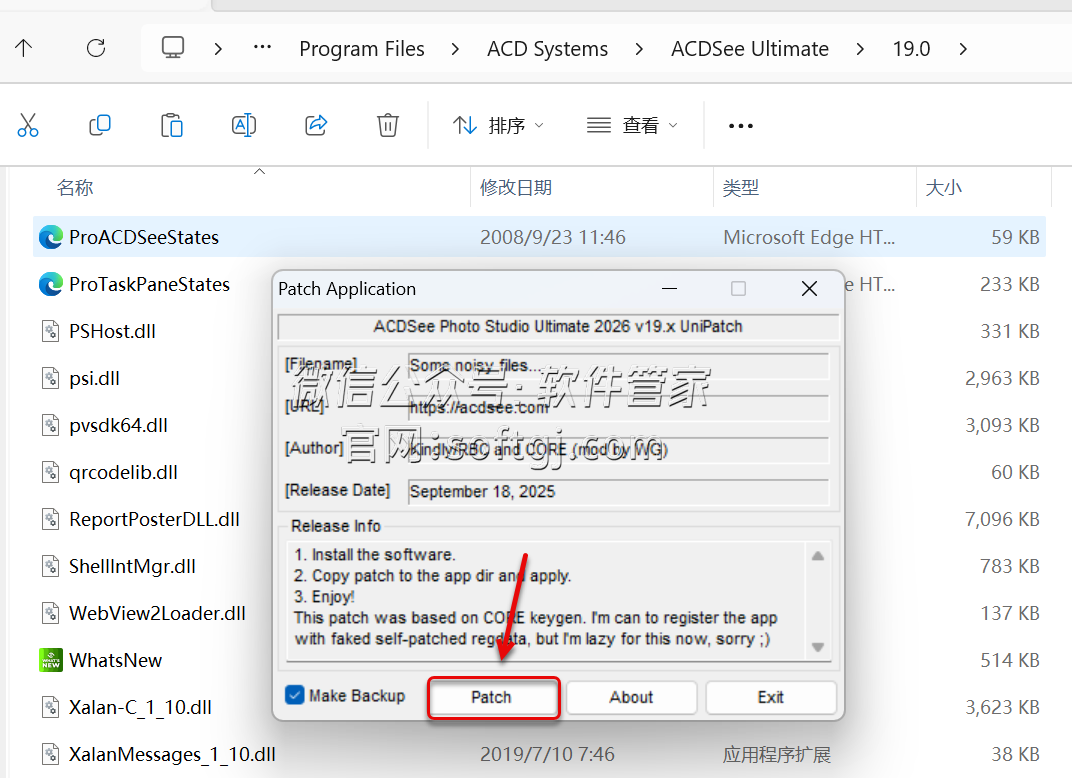Click the Cut scissors icon

click(x=28, y=125)
